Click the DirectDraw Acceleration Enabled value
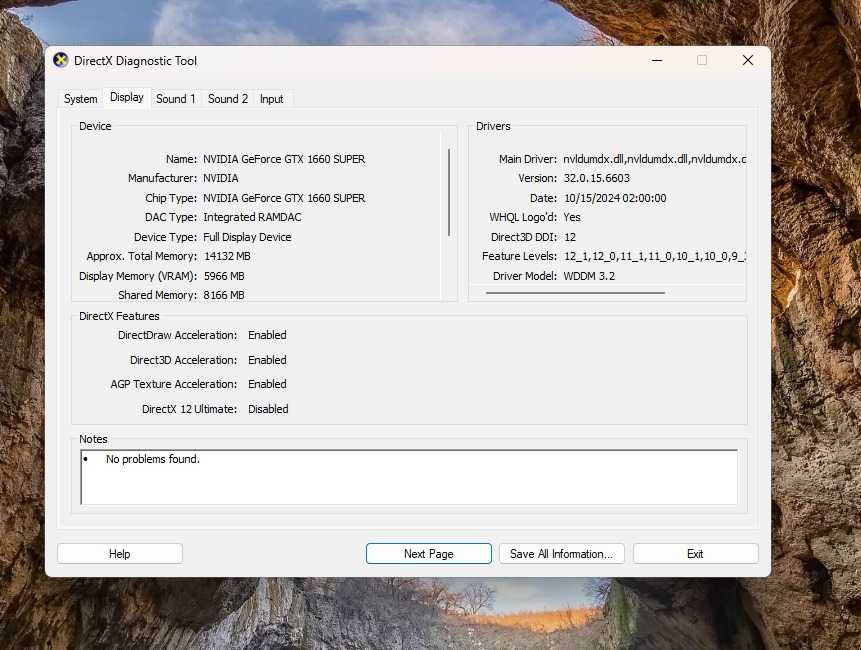Image resolution: width=861 pixels, height=650 pixels. (x=267, y=335)
